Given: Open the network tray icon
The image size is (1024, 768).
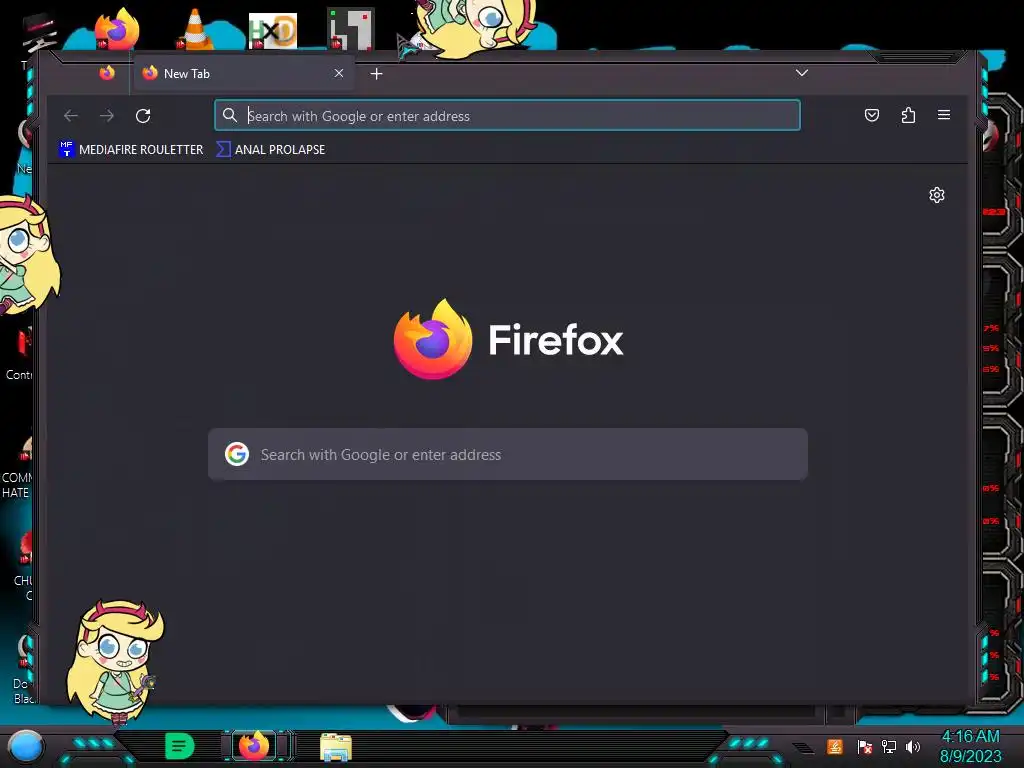Looking at the screenshot, I should (x=889, y=746).
